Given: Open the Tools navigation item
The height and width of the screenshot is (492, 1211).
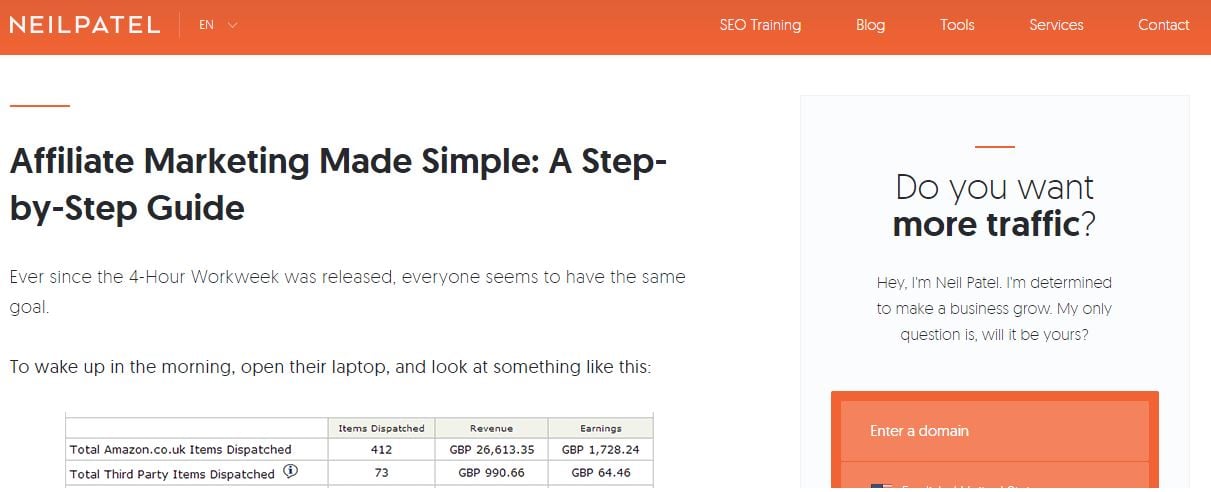Looking at the screenshot, I should pyautogui.click(x=957, y=25).
